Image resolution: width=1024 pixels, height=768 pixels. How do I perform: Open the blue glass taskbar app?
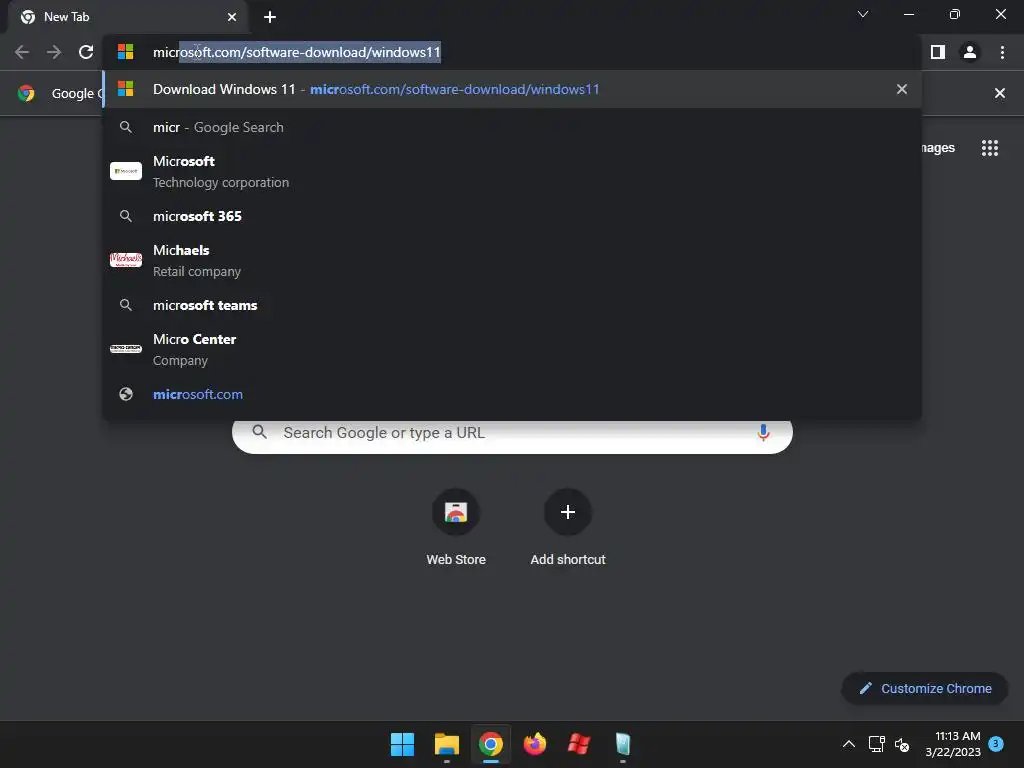tap(623, 744)
